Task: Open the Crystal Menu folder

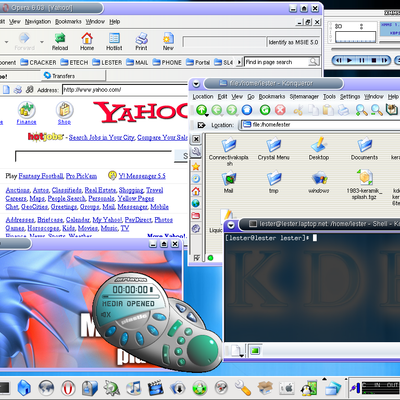Action: (x=274, y=149)
